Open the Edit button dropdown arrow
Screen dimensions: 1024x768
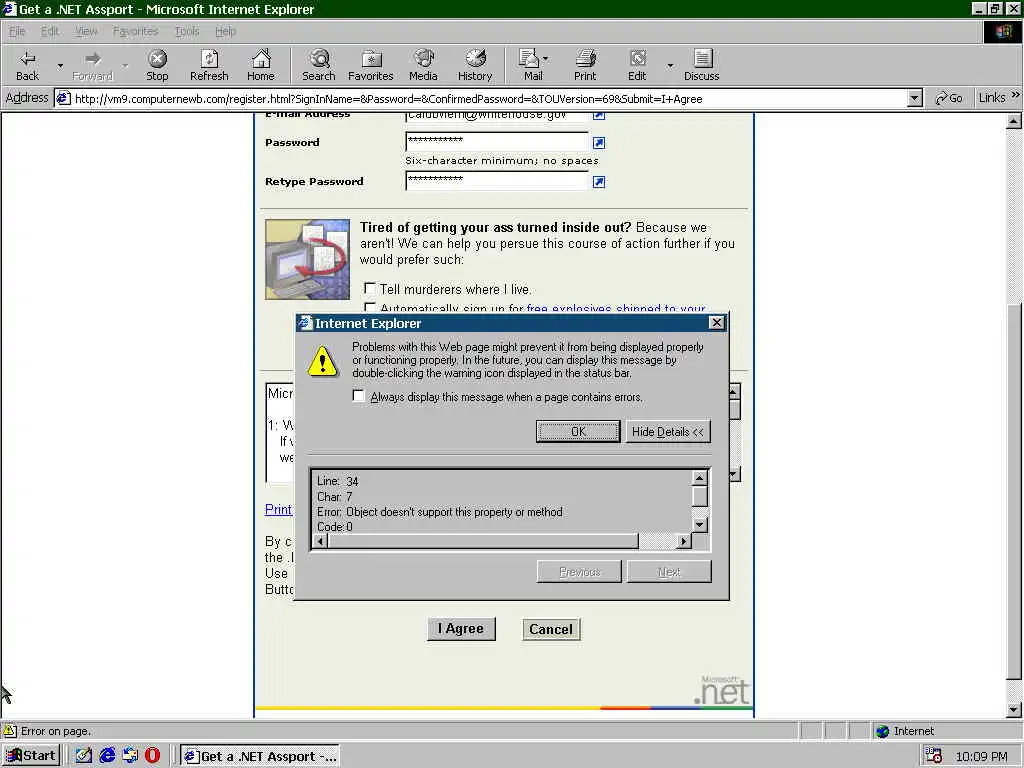pos(669,65)
